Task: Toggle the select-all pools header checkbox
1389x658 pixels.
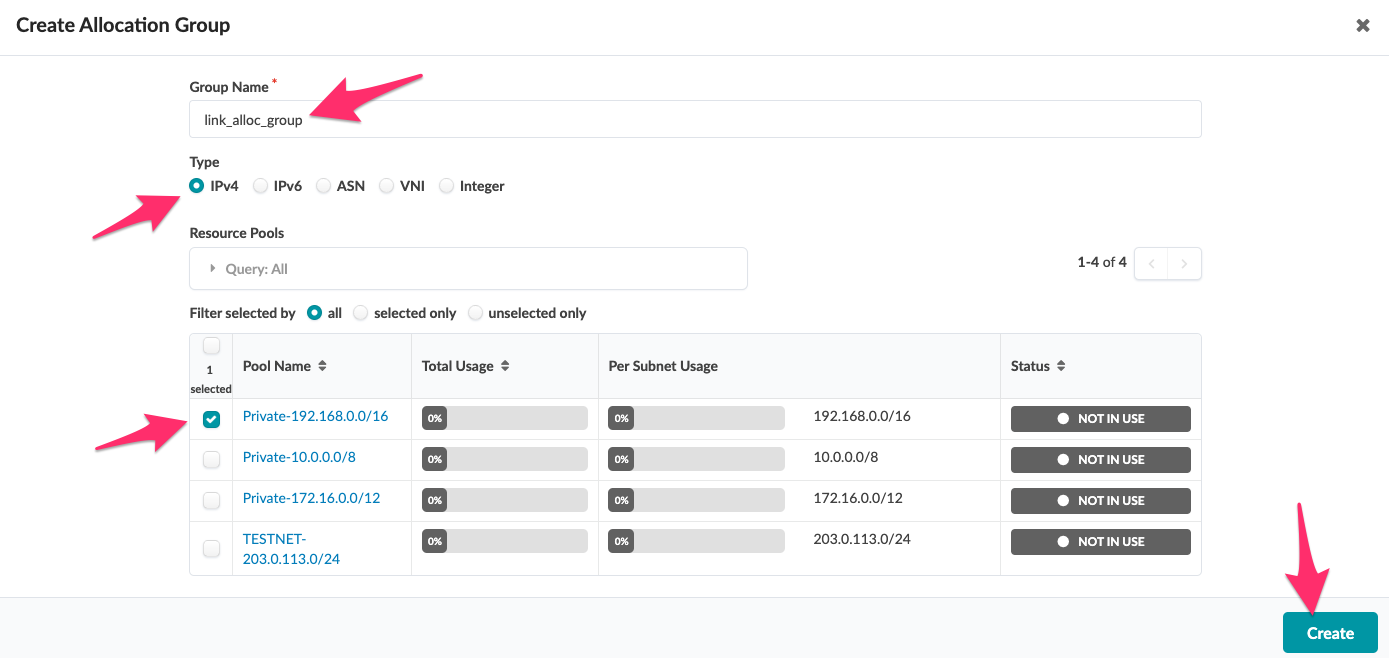Action: click(211, 346)
